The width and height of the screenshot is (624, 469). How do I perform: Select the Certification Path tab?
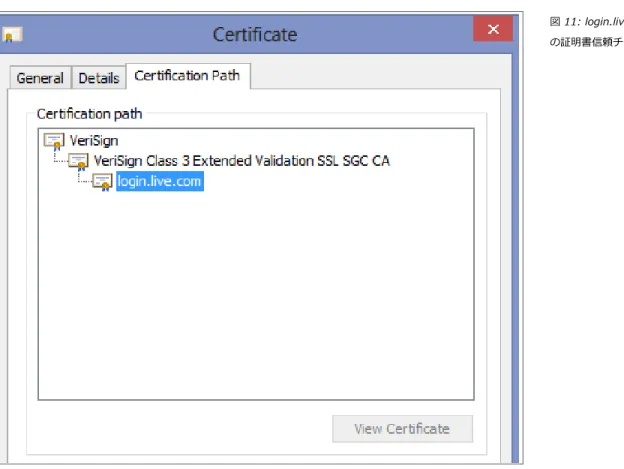click(187, 76)
